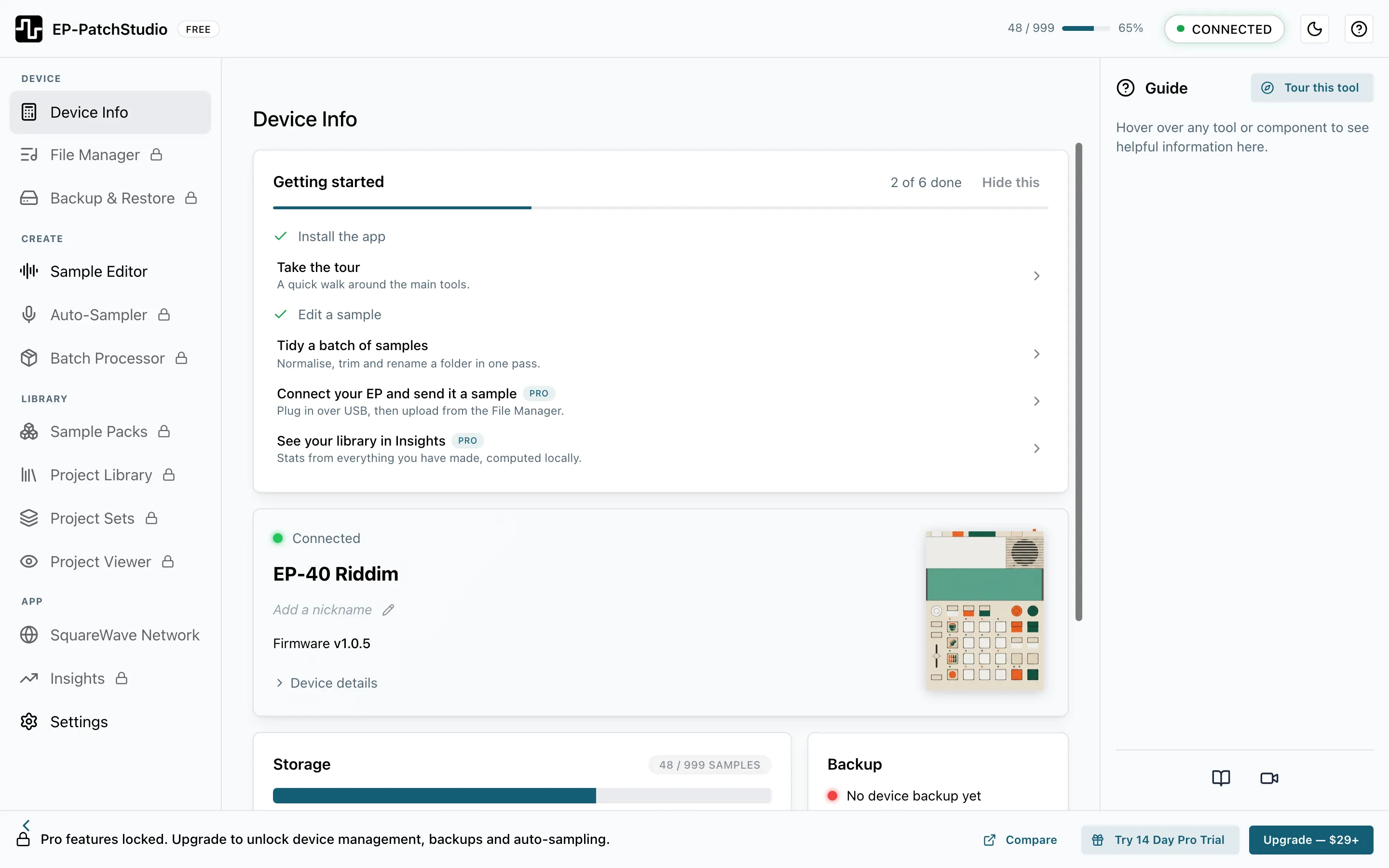Open the Guide book documentation icon
The height and width of the screenshot is (868, 1389).
[x=1221, y=778]
